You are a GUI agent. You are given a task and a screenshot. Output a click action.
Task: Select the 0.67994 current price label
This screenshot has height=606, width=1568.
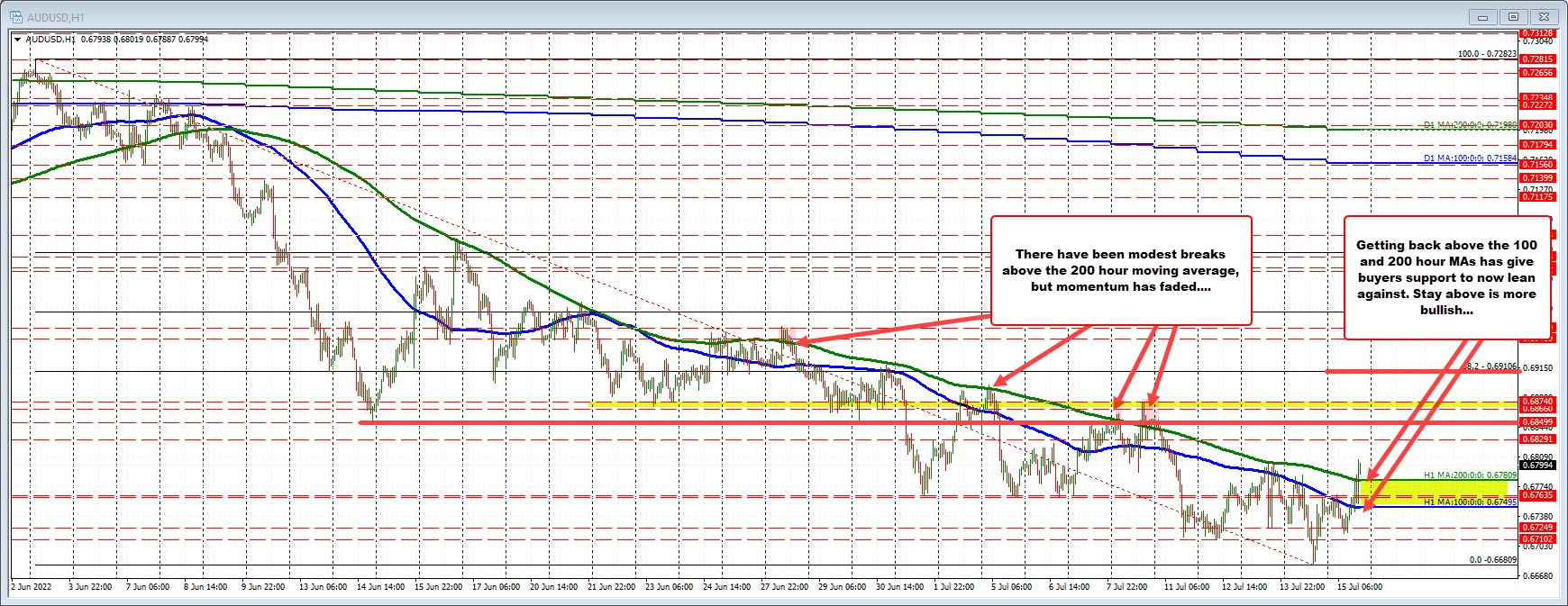[1536, 466]
